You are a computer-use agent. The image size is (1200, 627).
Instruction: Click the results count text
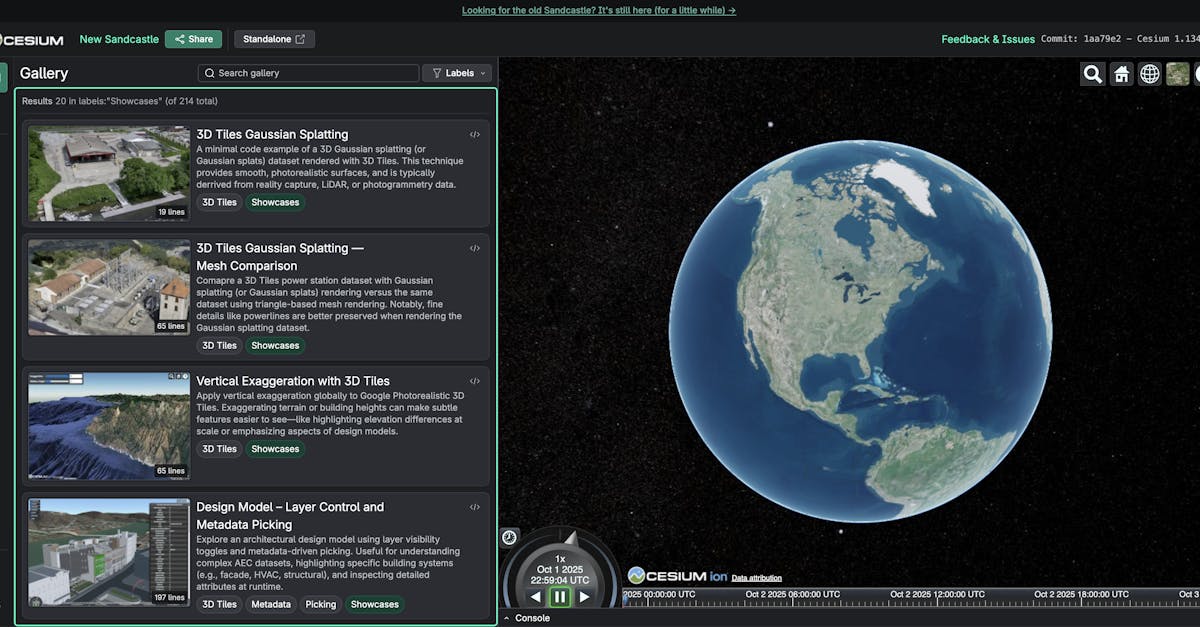click(120, 101)
